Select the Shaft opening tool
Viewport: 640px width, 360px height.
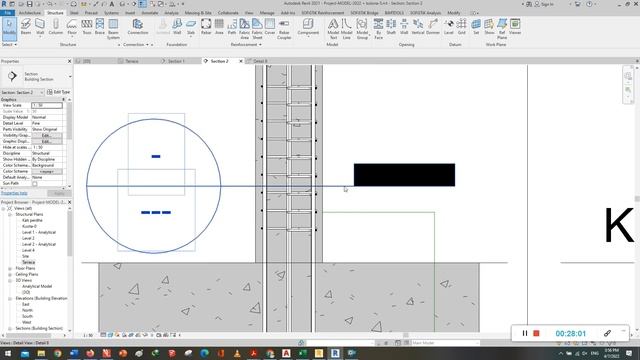coord(391,27)
